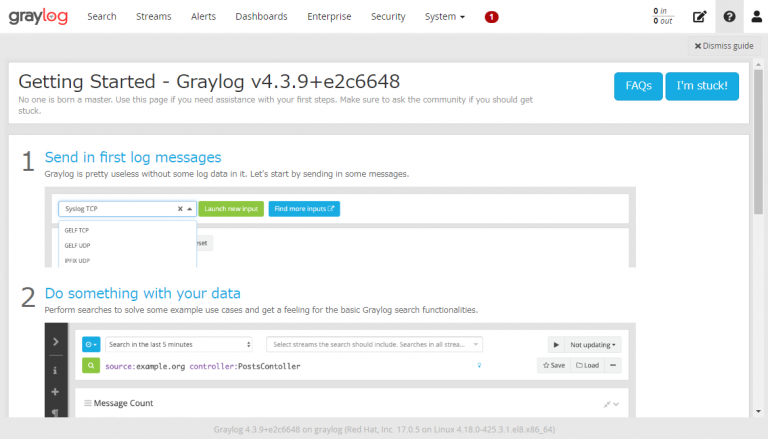Open the user profile icon
This screenshot has height=439, width=768.
tap(757, 17)
